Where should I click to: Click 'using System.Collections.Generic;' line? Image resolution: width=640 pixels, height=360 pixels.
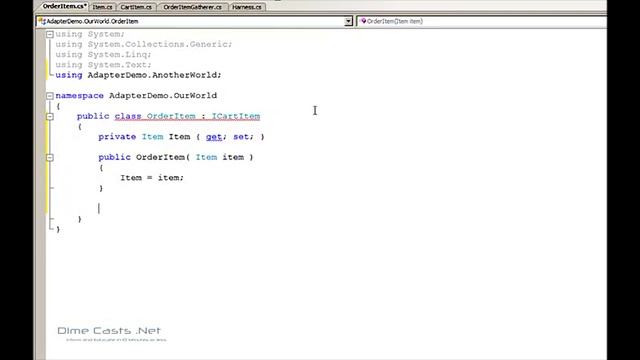[144, 44]
